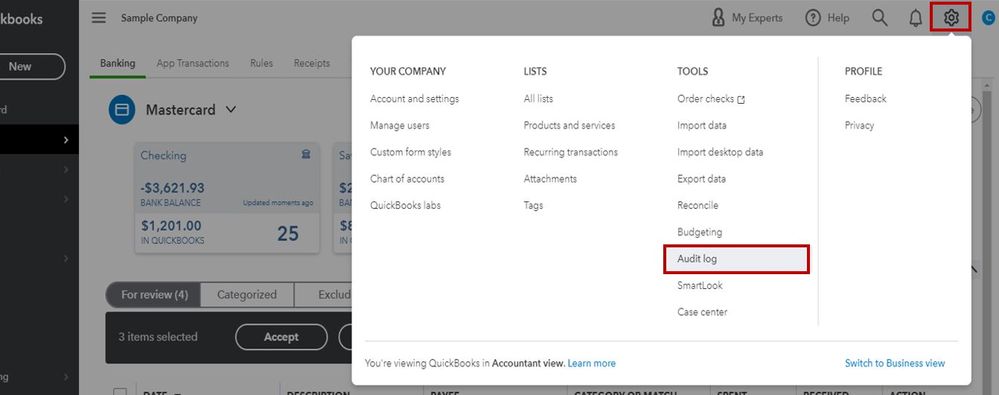Click the settings gear icon
This screenshot has width=999, height=395.
point(951,18)
